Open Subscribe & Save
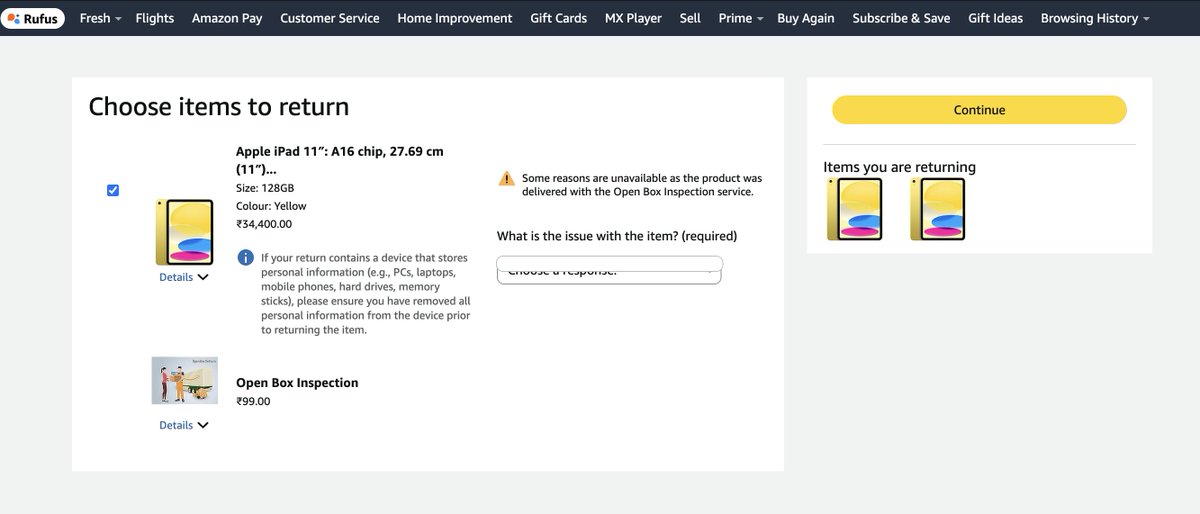The width and height of the screenshot is (1200, 514). (x=901, y=18)
